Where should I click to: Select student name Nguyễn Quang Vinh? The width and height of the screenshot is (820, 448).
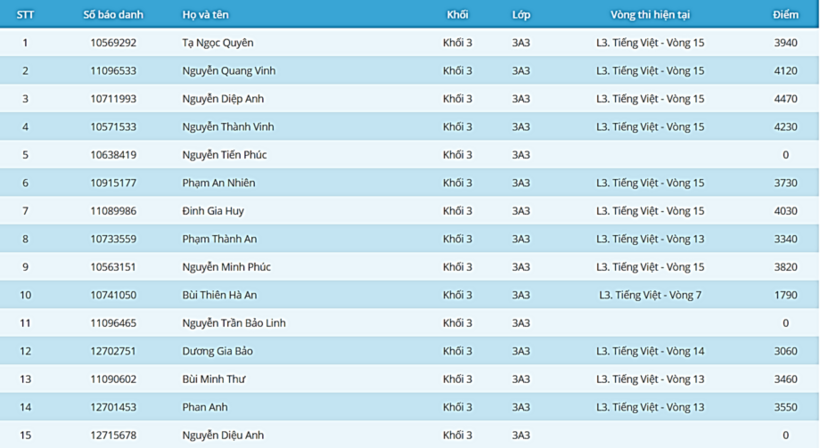(x=231, y=71)
